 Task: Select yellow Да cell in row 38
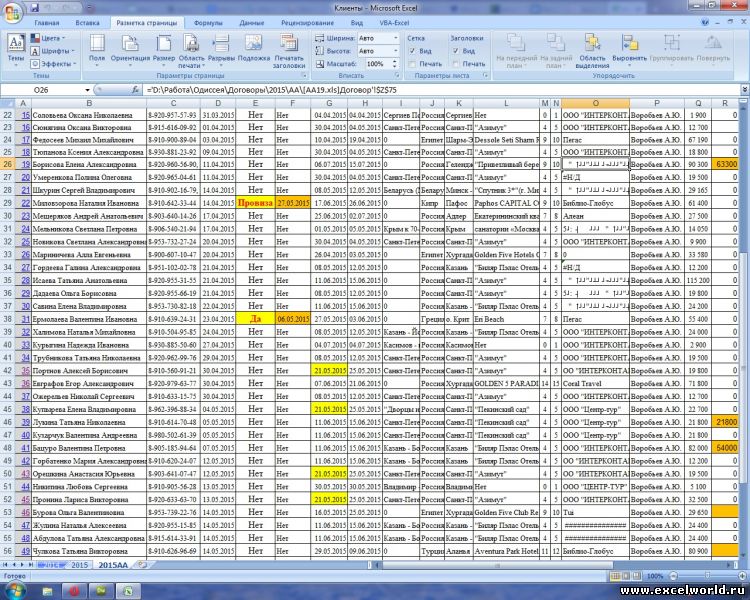pyautogui.click(x=255, y=319)
